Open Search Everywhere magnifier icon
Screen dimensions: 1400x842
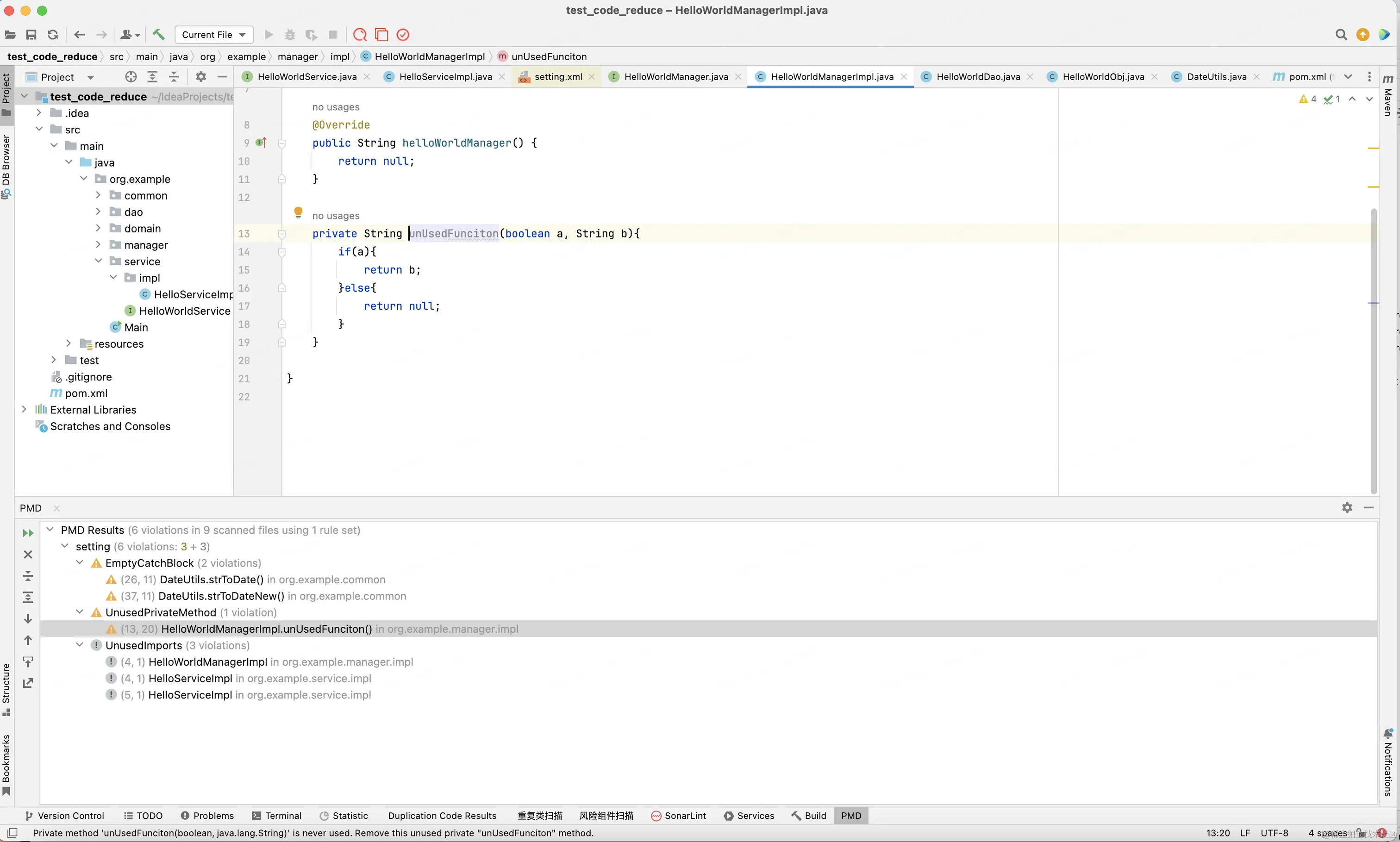(1340, 35)
